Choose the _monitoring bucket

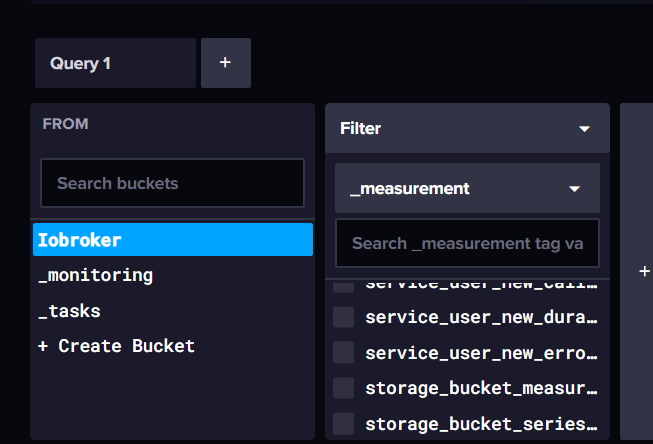coord(96,275)
